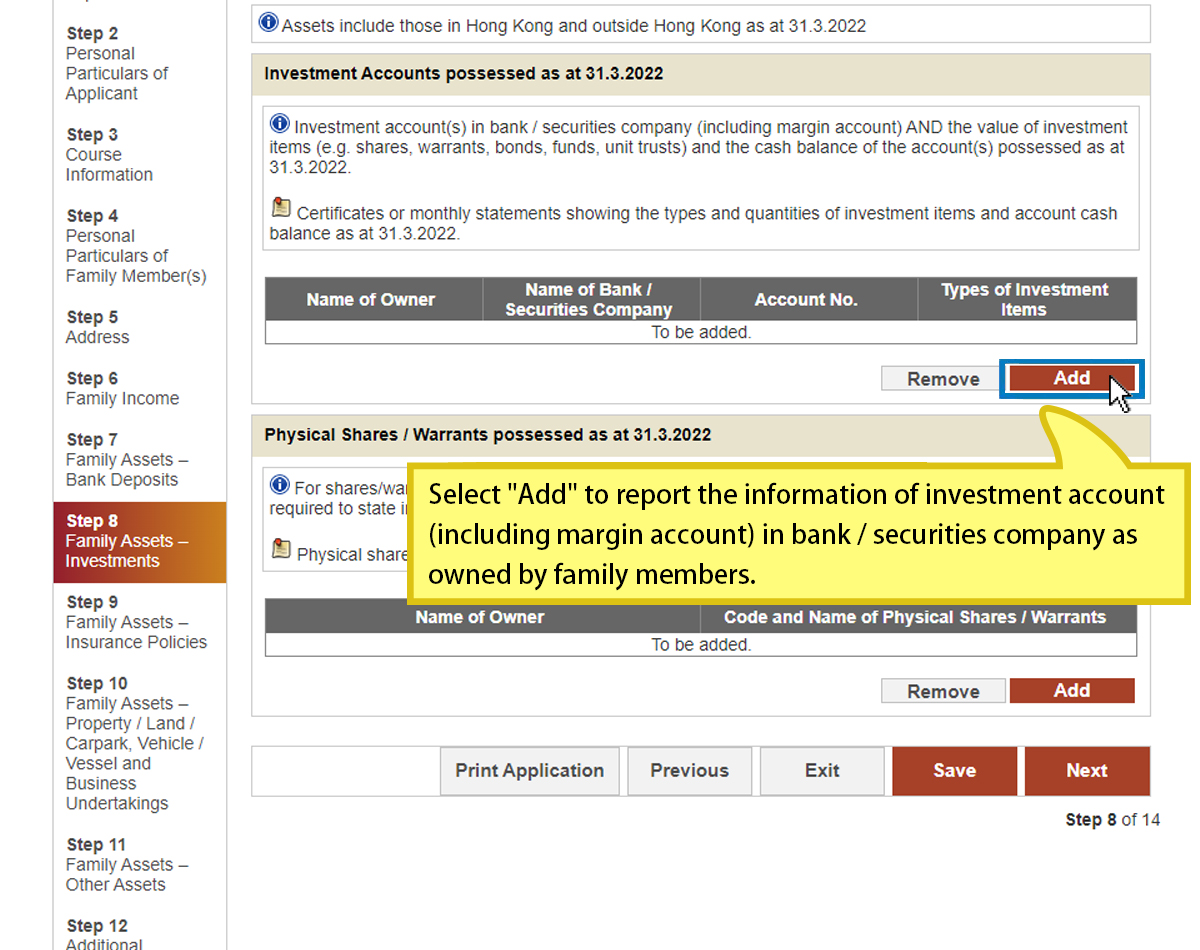Click the Save button
This screenshot has height=950, width=1200.
pos(954,771)
